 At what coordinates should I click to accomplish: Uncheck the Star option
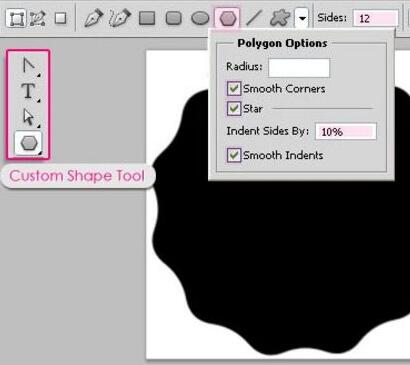tap(234, 109)
